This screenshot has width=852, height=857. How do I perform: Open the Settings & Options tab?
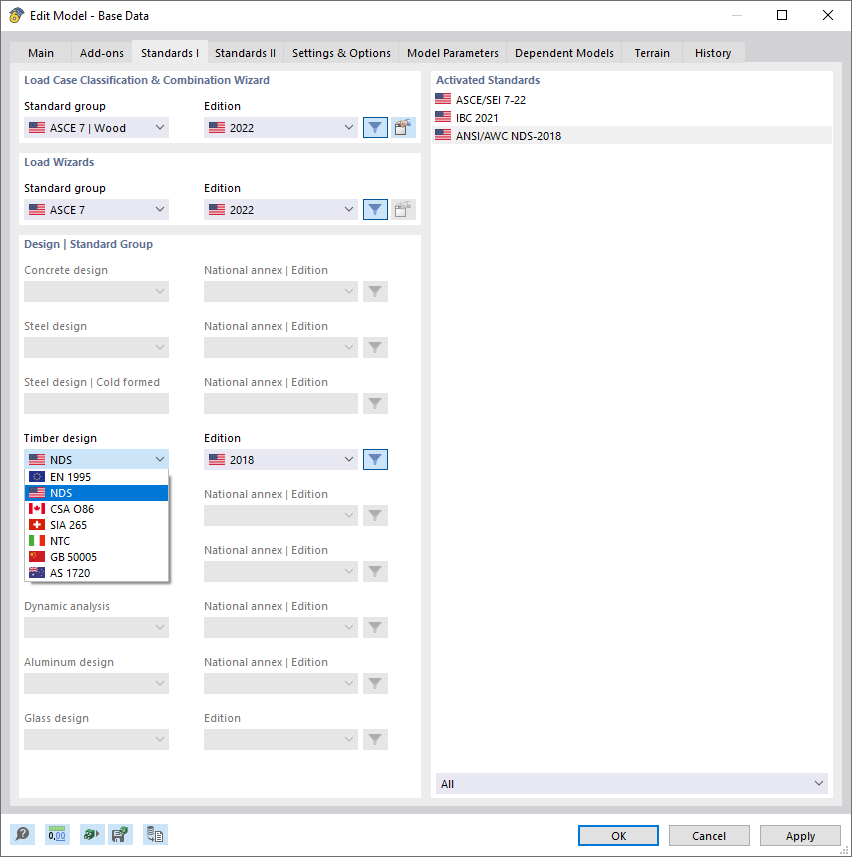[341, 53]
